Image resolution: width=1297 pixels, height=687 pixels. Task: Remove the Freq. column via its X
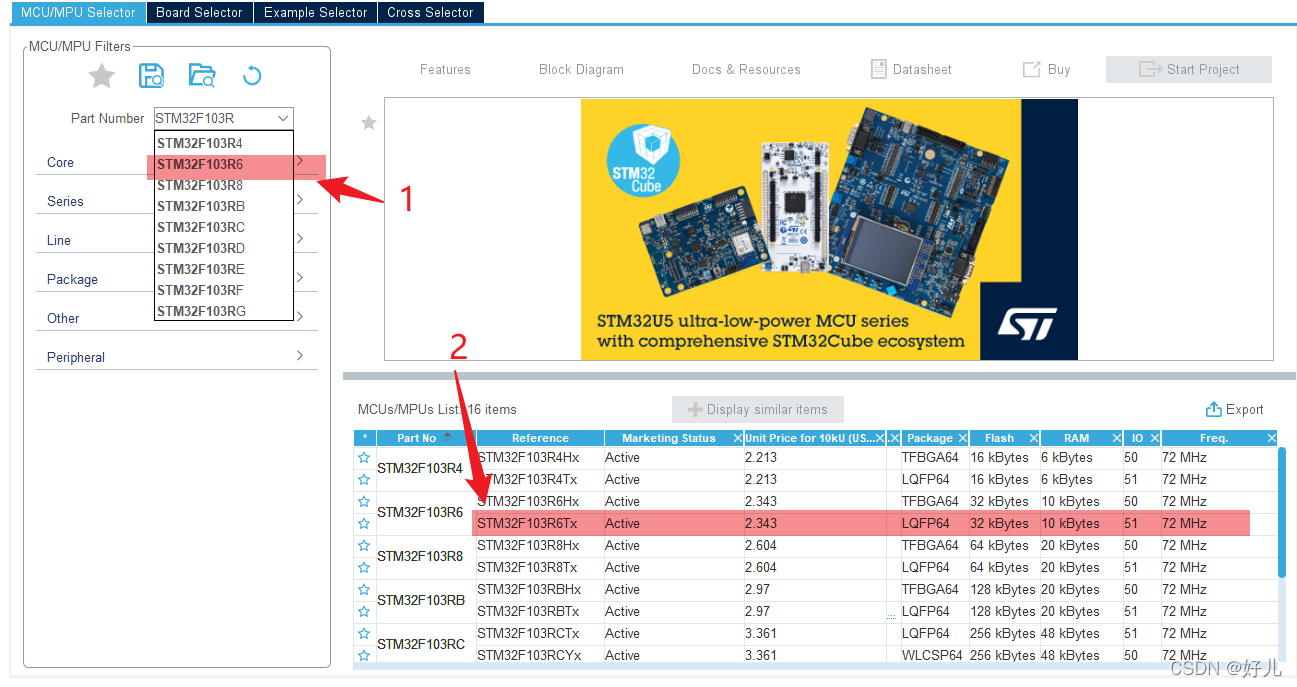point(1272,438)
